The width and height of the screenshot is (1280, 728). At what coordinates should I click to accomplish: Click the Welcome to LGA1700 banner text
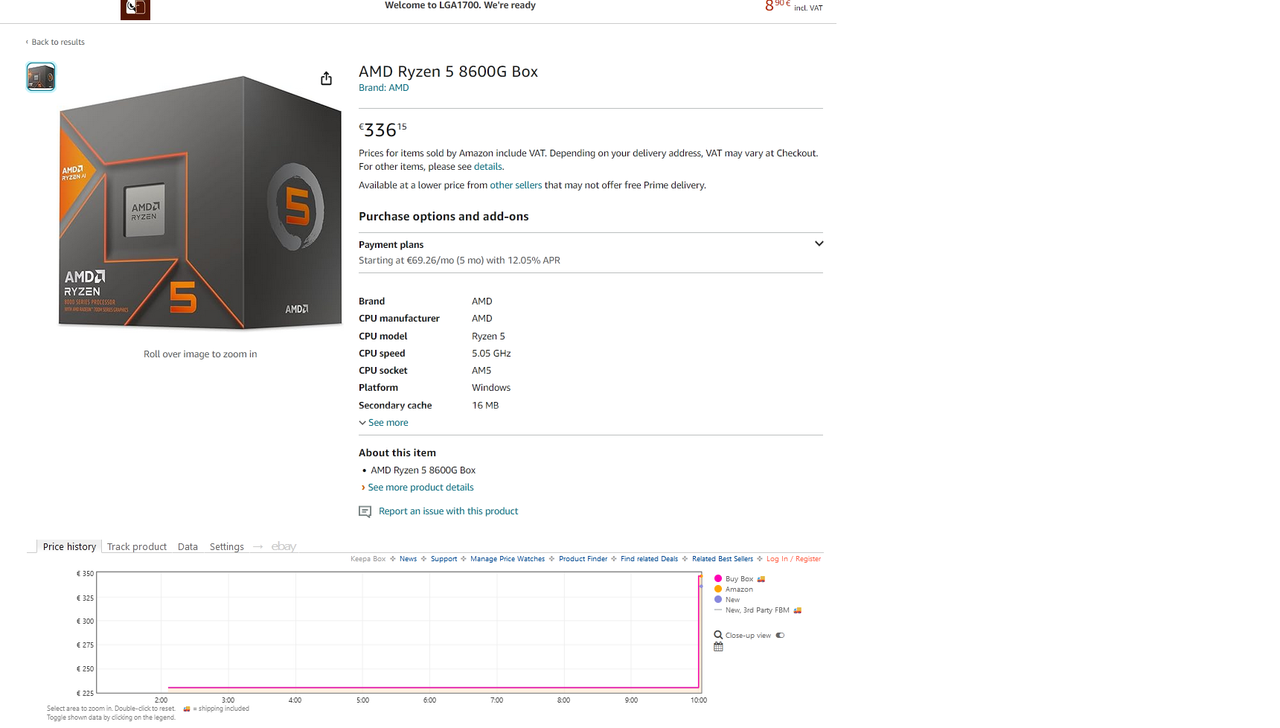[x=460, y=6]
